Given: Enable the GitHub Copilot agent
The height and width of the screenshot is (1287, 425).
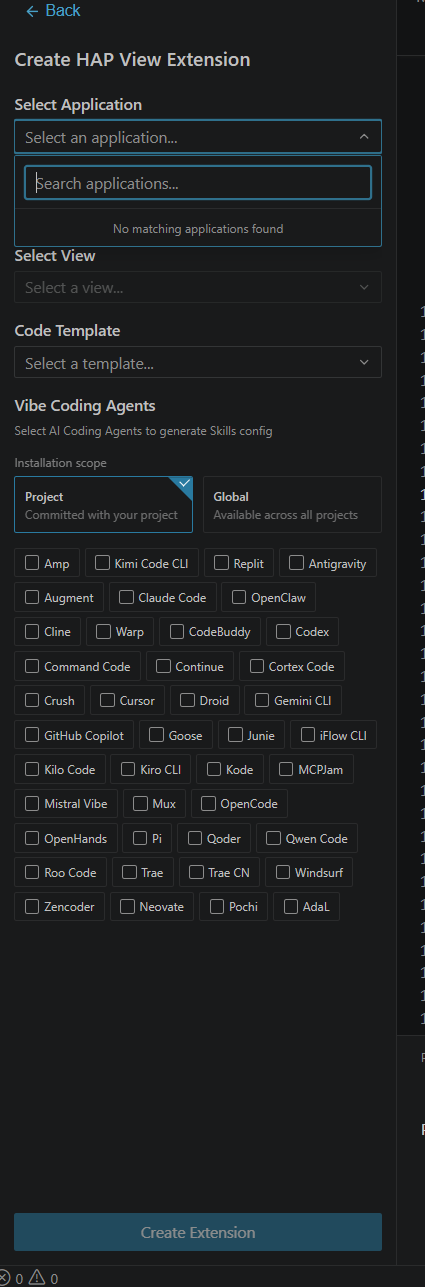Looking at the screenshot, I should click(x=33, y=735).
